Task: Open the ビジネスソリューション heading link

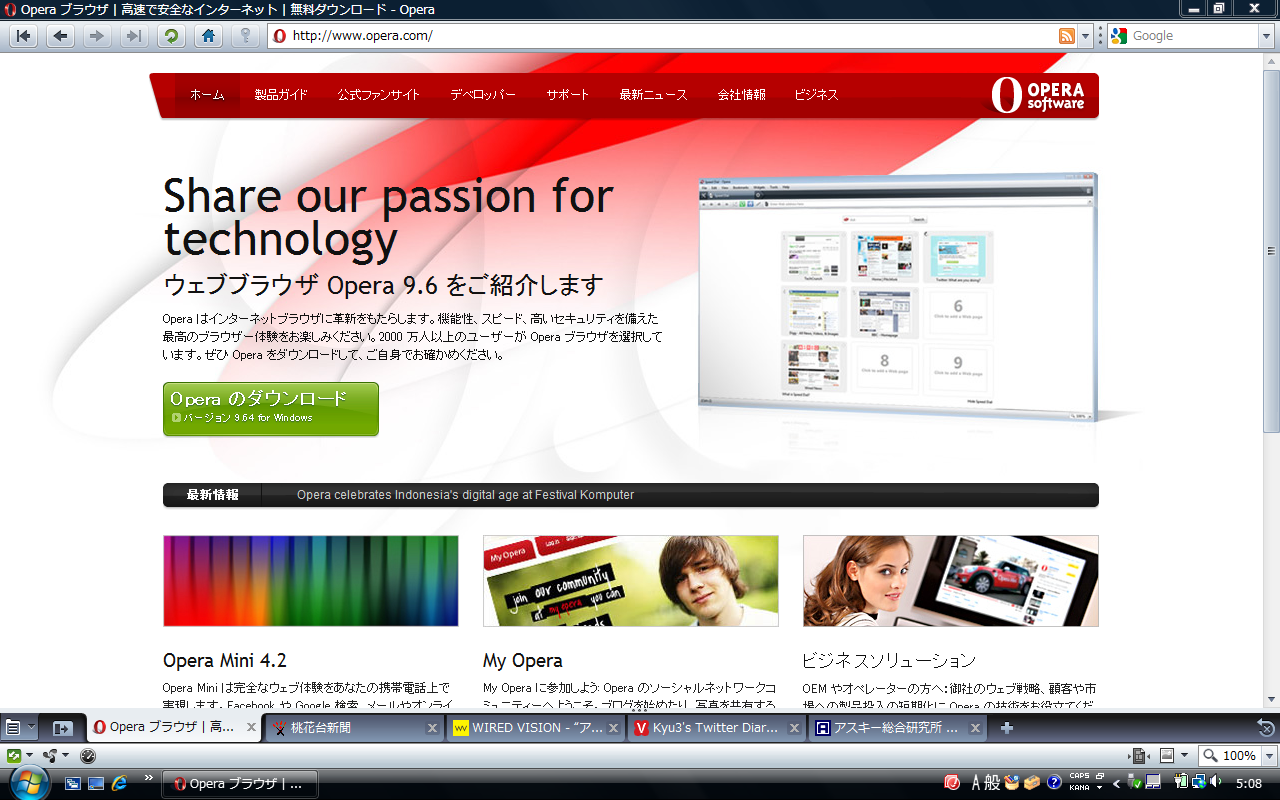Action: pos(889,661)
